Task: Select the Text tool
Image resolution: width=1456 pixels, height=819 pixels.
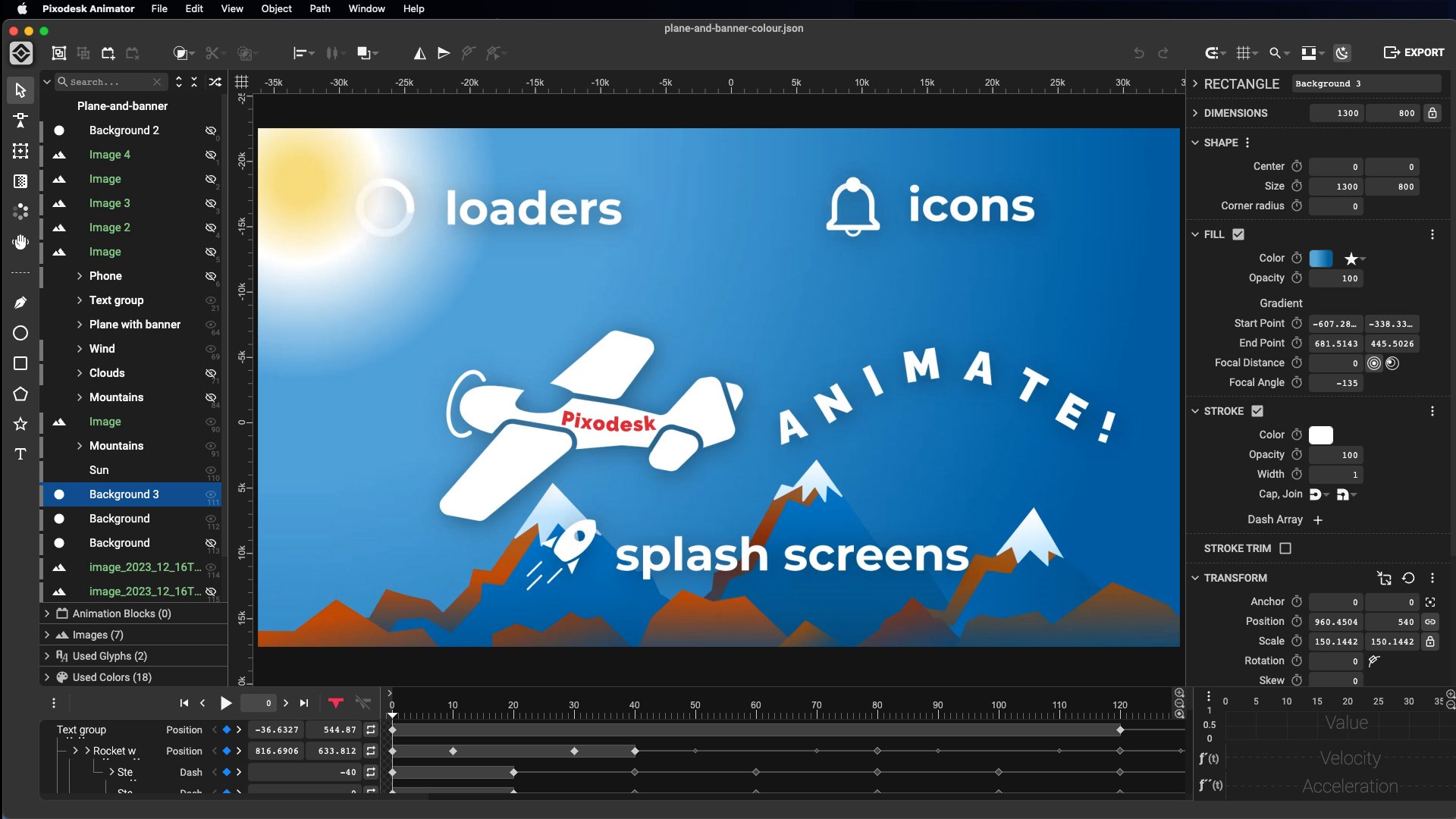Action: [x=20, y=453]
